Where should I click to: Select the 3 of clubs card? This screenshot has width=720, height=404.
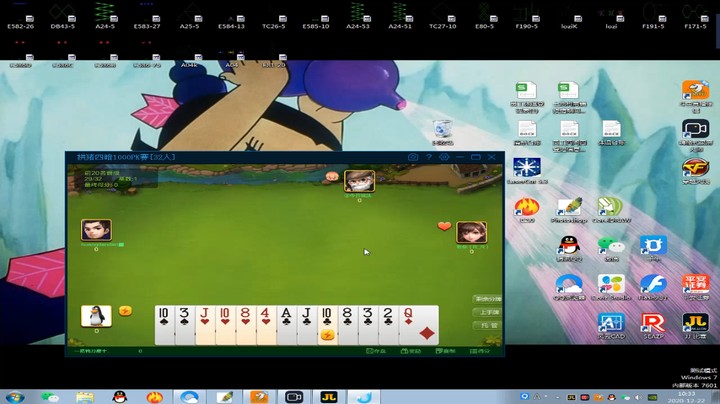[367, 325]
